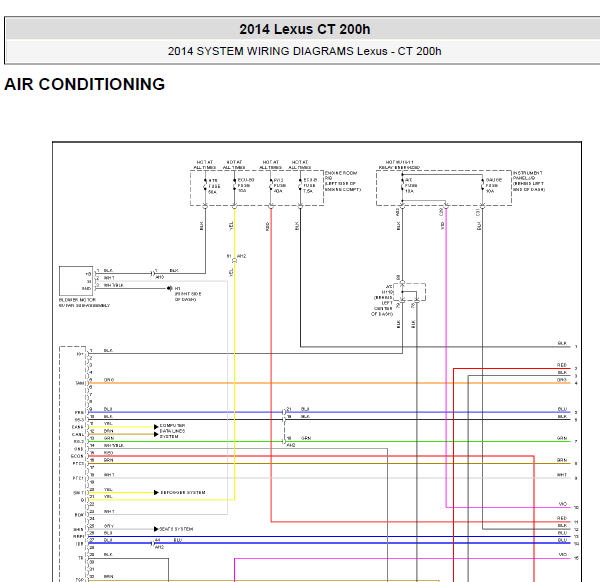
Task: Click the HOT relay-energized label above the A/C fuse
Action: [399, 165]
